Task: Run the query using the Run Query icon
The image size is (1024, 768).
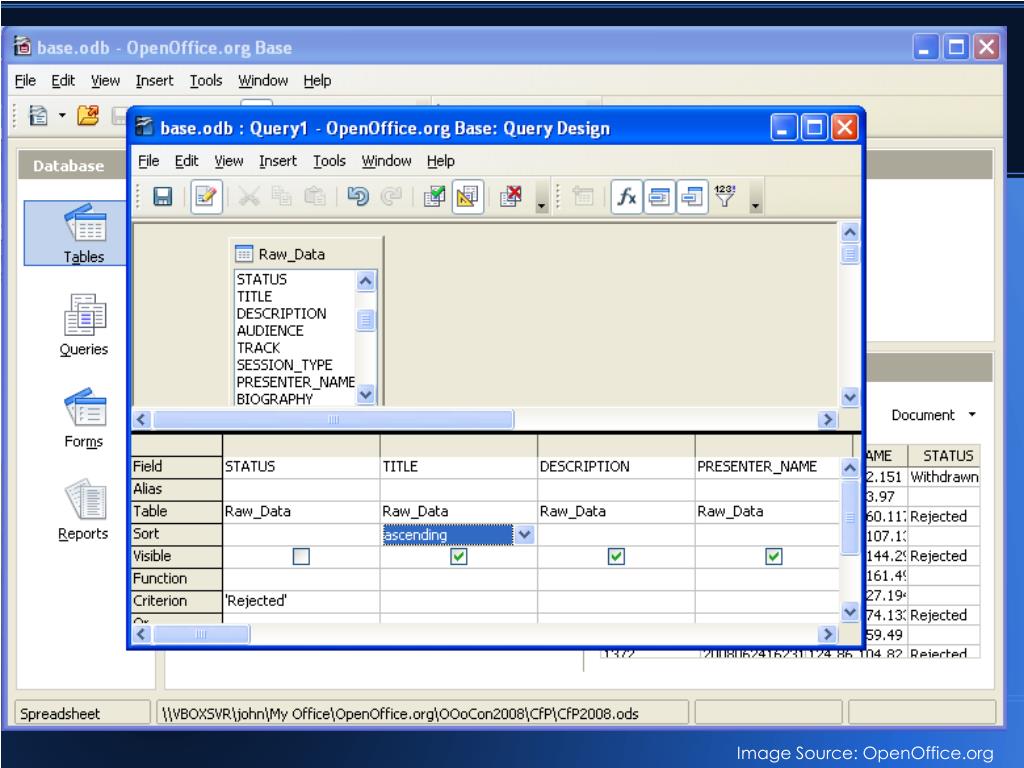Action: [434, 196]
